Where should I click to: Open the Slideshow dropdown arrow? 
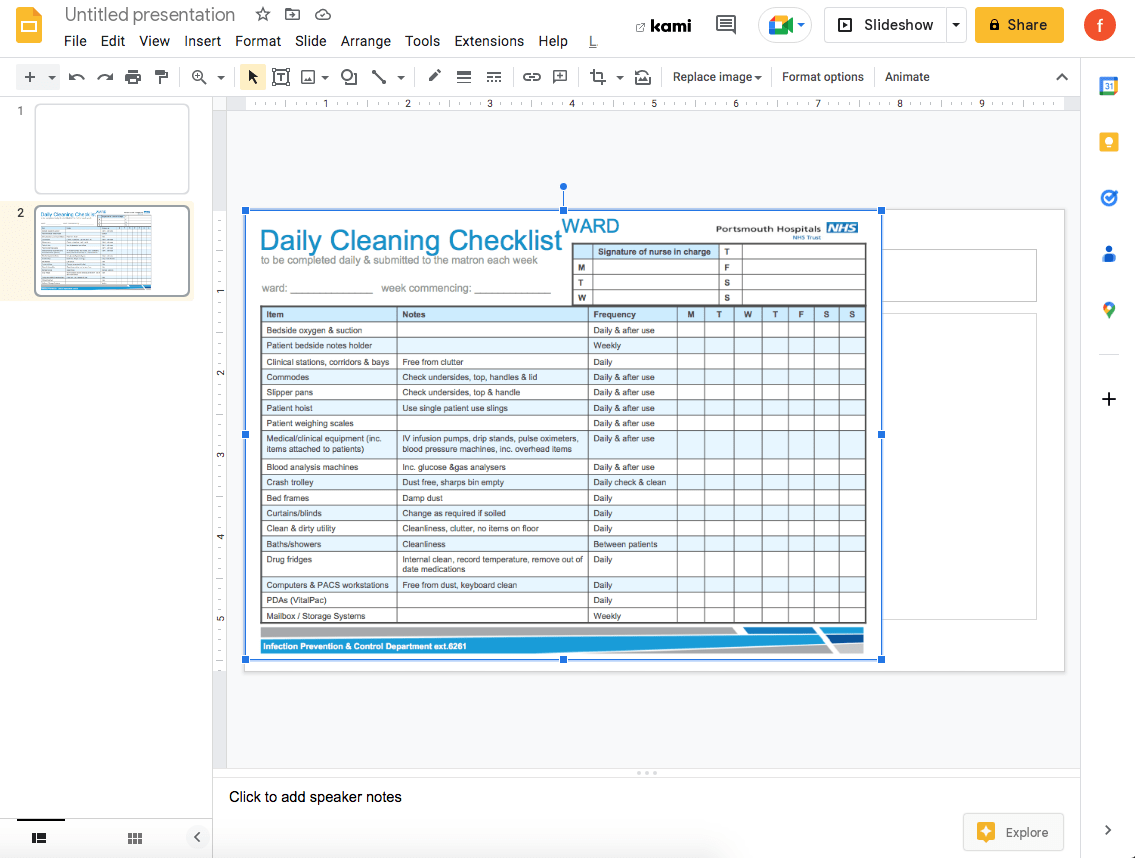956,25
